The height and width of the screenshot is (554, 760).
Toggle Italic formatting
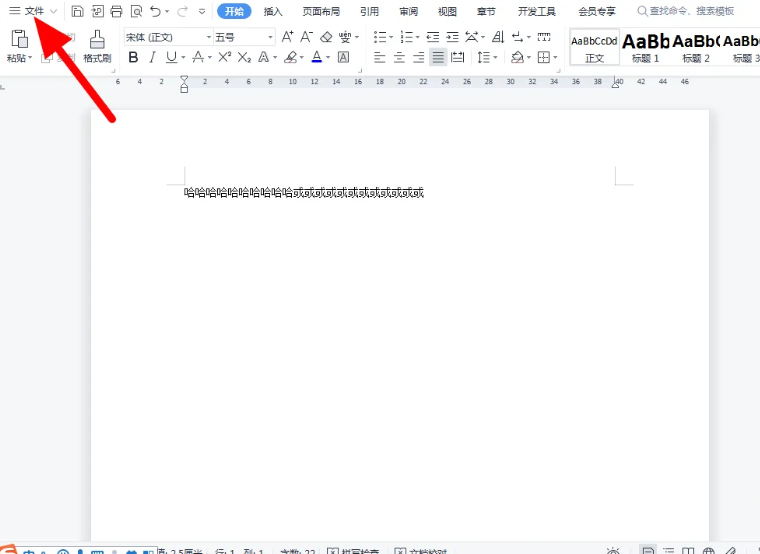152,58
